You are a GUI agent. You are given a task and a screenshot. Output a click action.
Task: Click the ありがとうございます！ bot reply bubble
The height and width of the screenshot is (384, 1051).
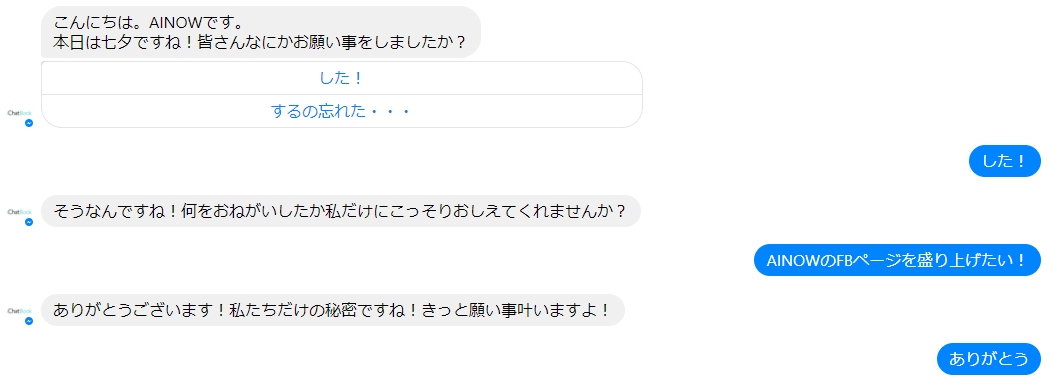click(x=332, y=310)
